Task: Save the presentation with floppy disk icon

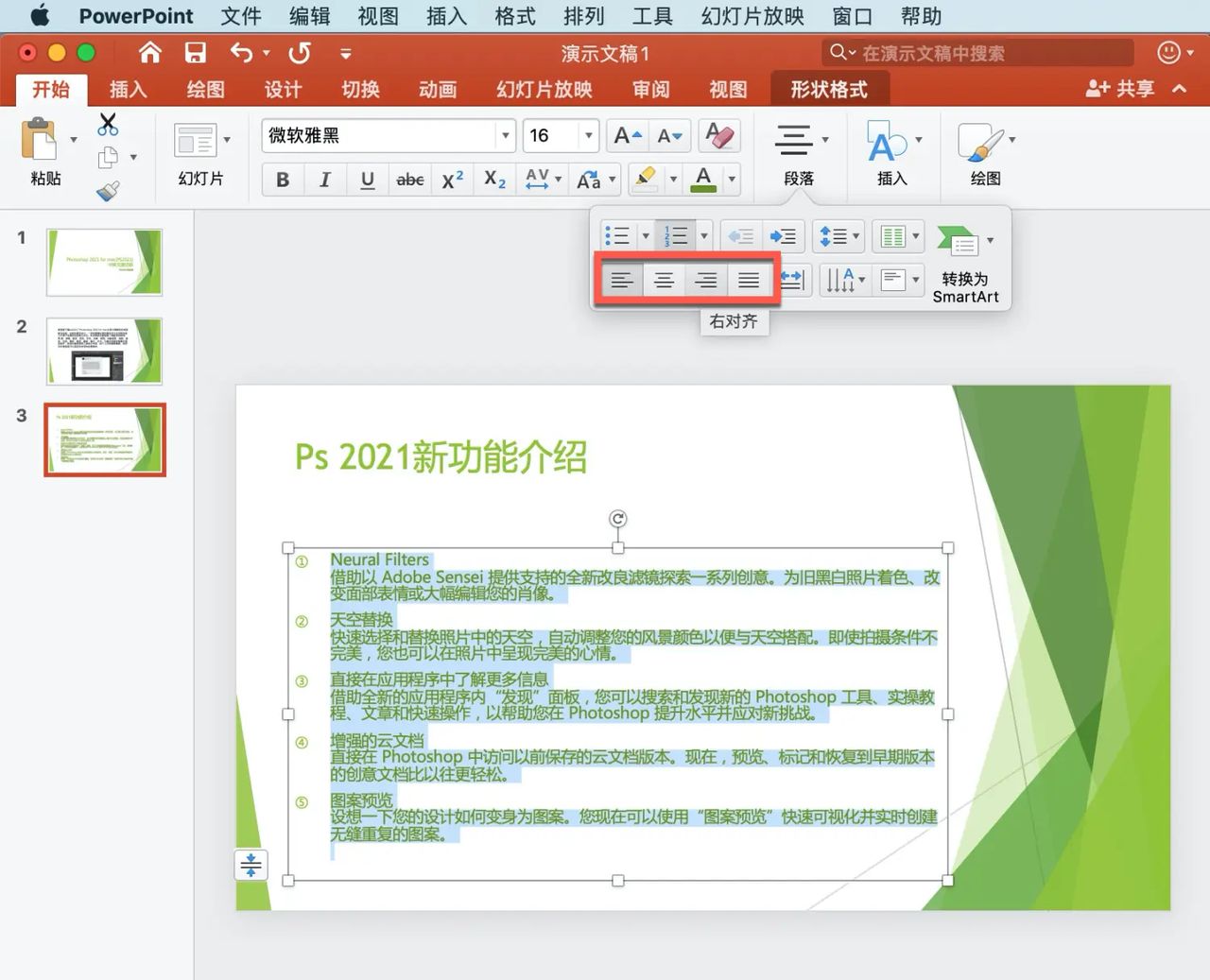Action: 196,53
